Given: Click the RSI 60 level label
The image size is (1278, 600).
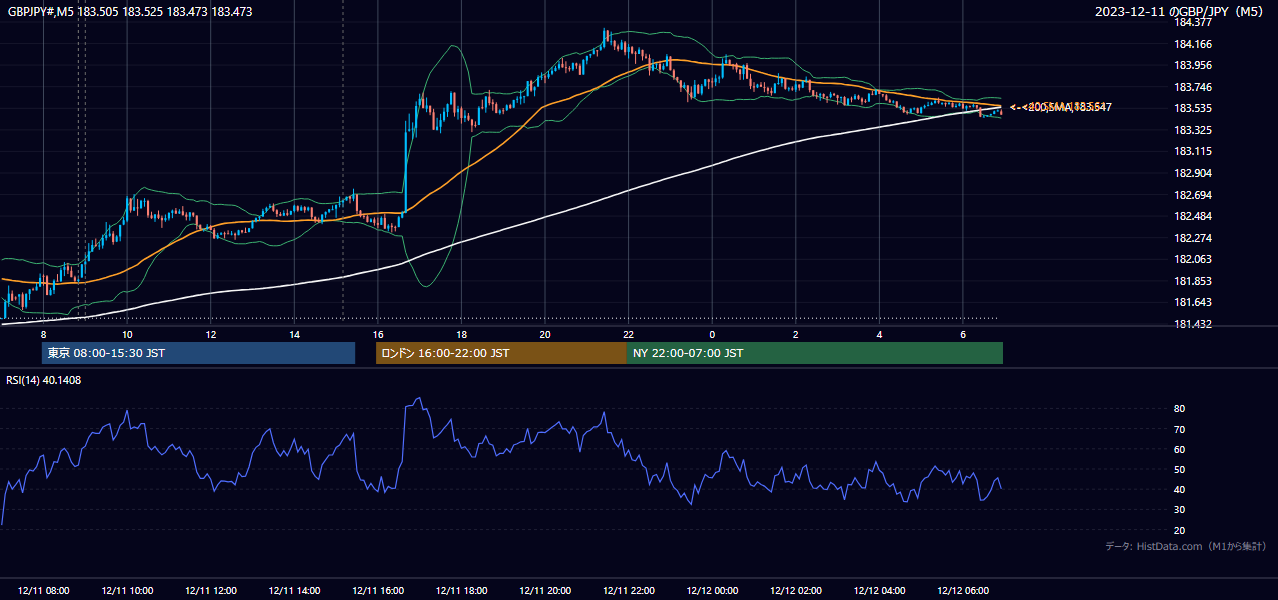Looking at the screenshot, I should [x=1179, y=449].
